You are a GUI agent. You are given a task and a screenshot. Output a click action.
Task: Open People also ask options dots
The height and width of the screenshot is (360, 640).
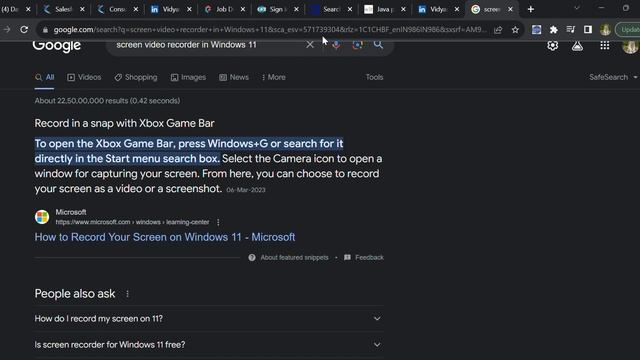127,294
